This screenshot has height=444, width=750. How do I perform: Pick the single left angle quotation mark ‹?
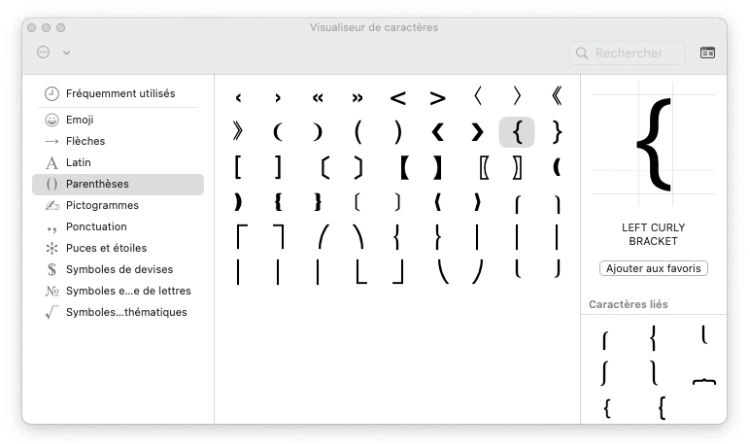pyautogui.click(x=238, y=98)
